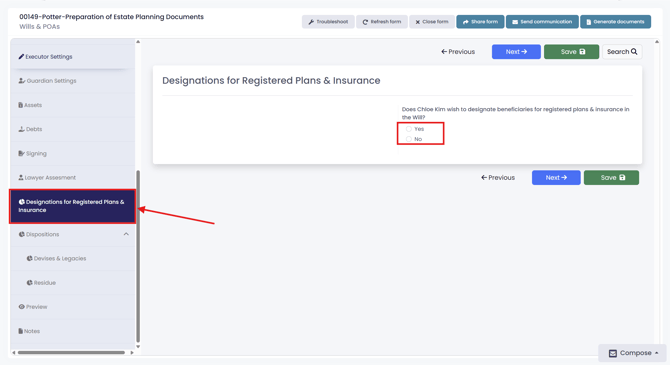Viewport: 670px width, 365px height.
Task: Click top Next button
Action: (x=516, y=52)
